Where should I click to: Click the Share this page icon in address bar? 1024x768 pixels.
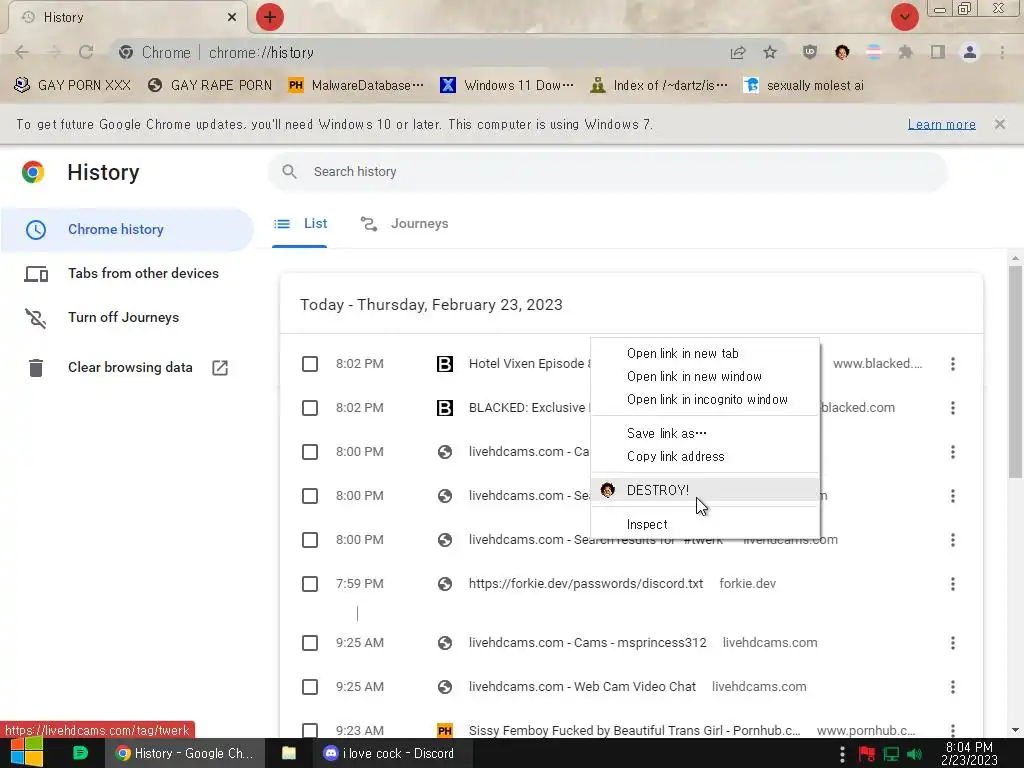tap(738, 52)
